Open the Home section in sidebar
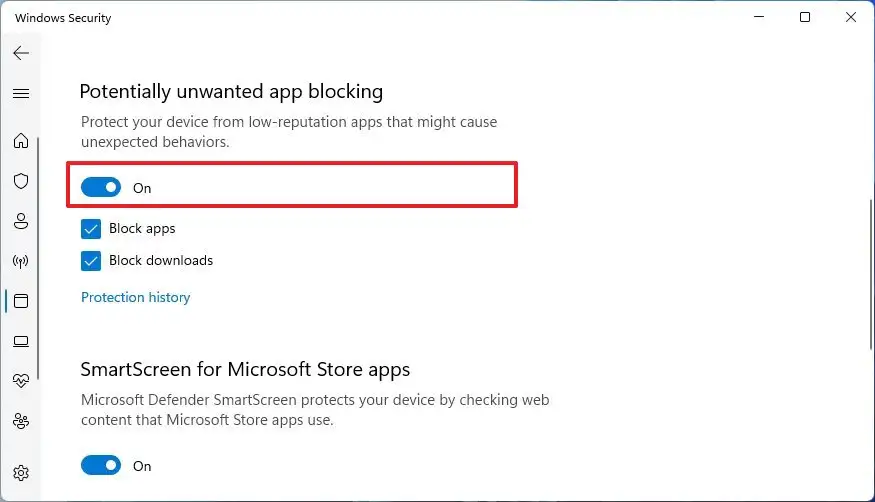875x502 pixels. click(20, 140)
